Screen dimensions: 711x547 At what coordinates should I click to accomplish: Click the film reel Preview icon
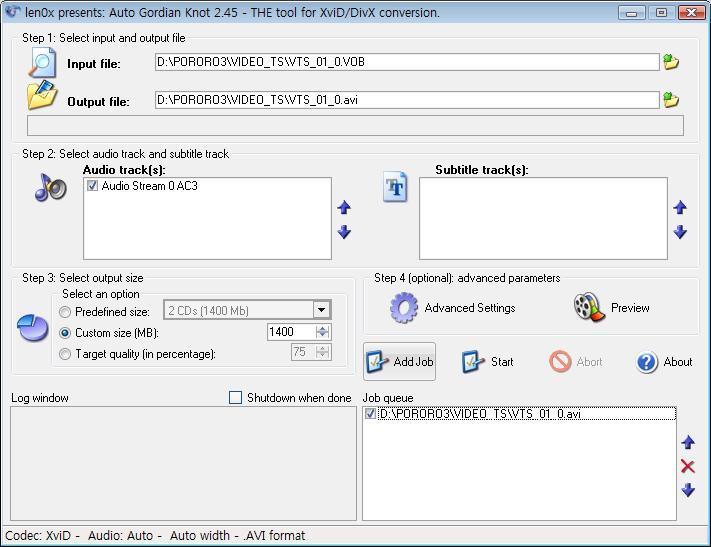(x=589, y=307)
